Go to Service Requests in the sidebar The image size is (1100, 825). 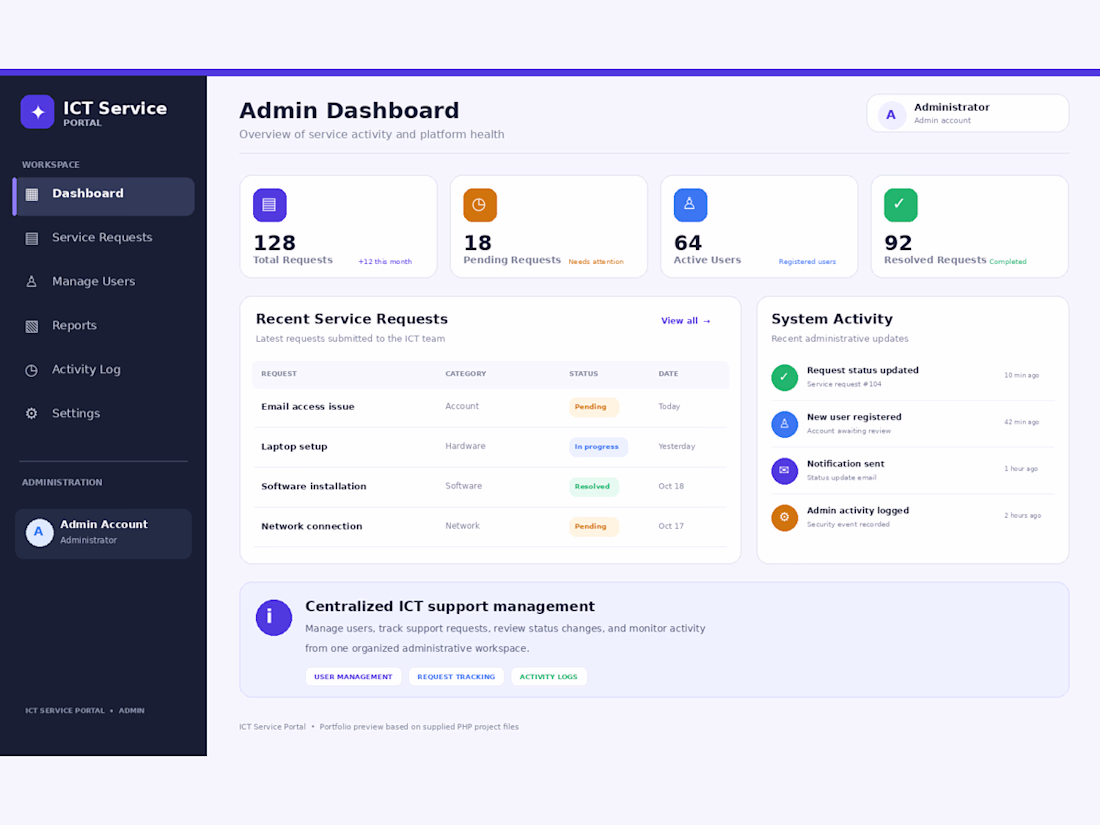[104, 238]
